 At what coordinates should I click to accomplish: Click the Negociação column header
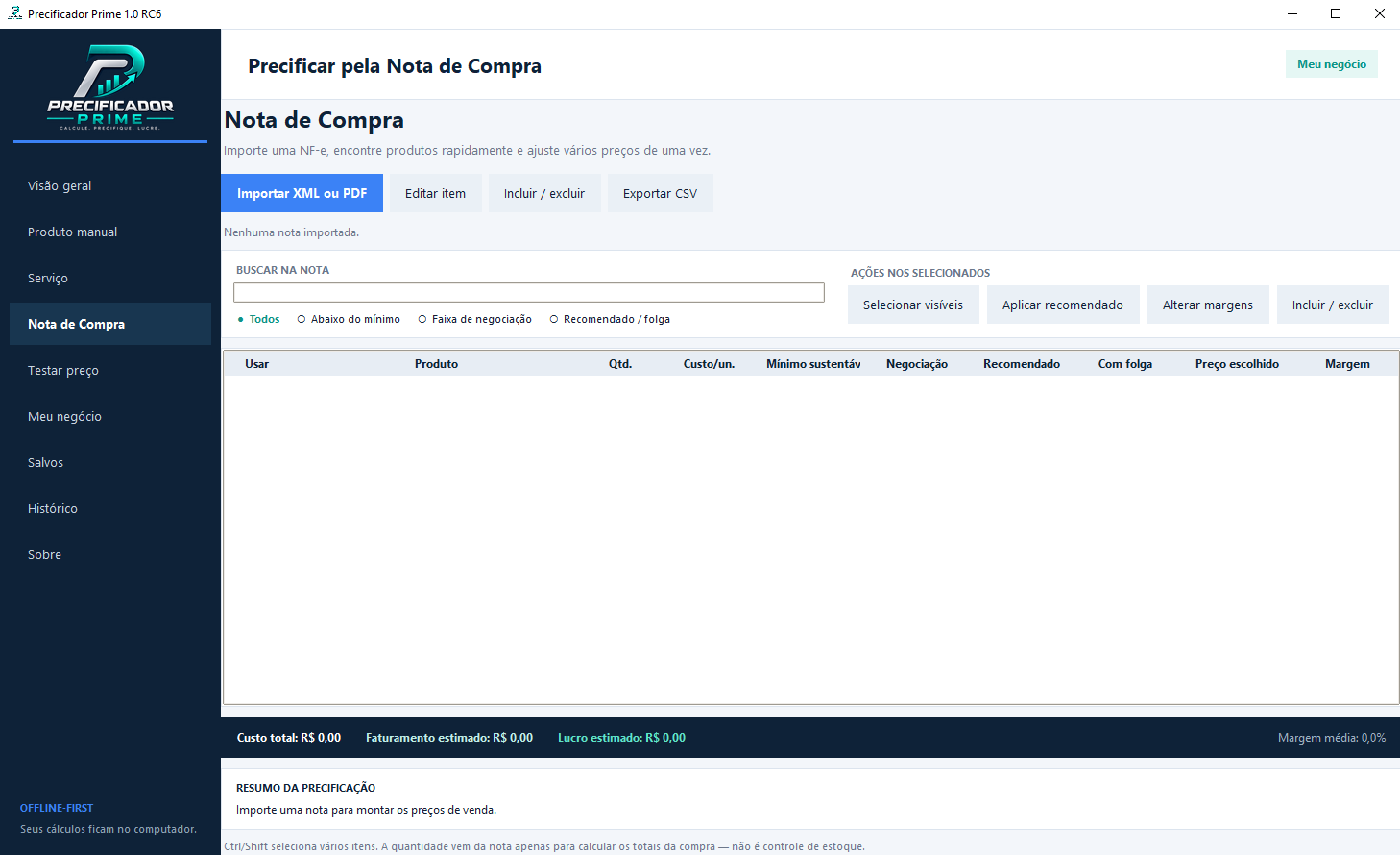coord(917,364)
